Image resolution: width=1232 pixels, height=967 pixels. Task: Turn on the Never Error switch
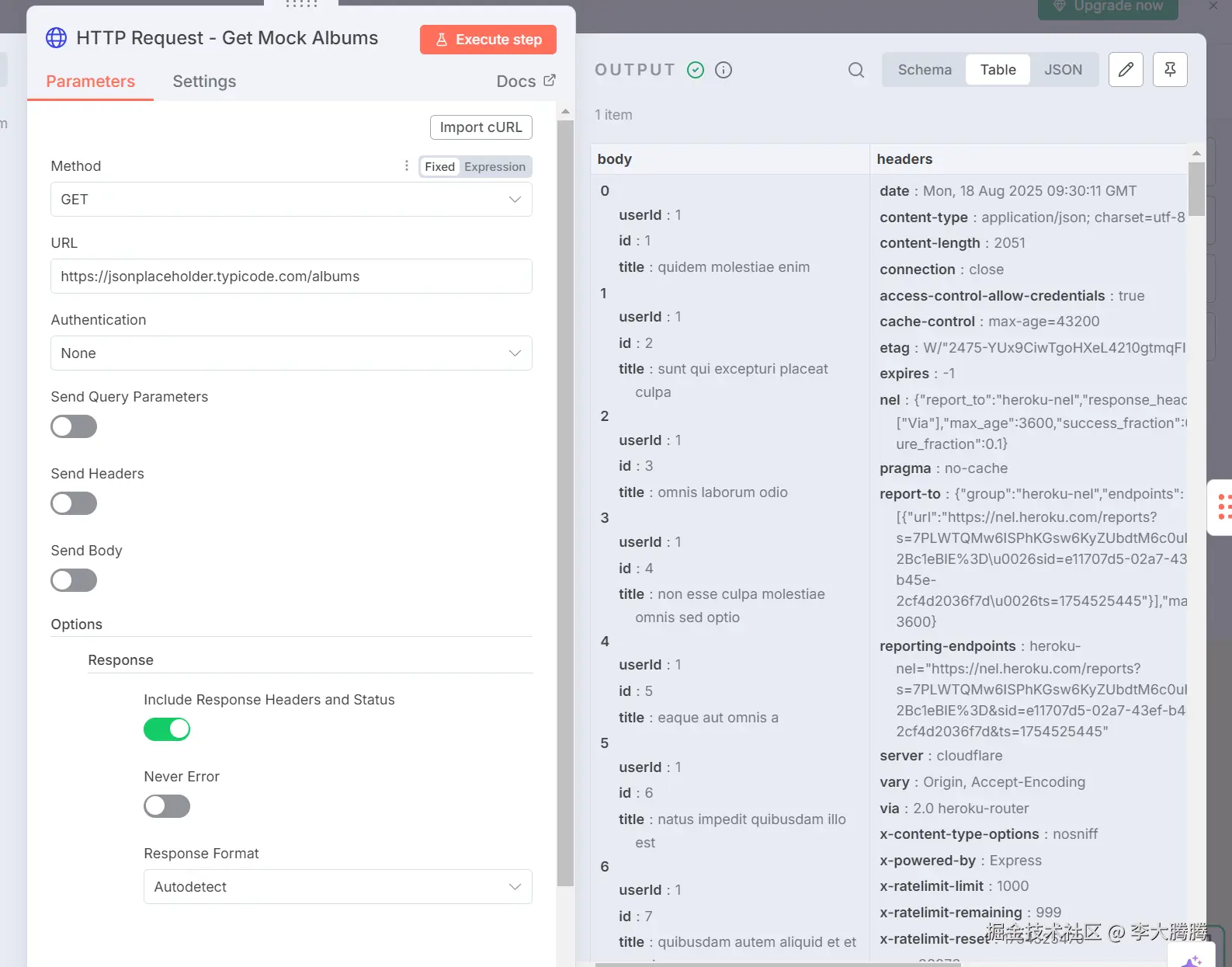pyautogui.click(x=167, y=806)
